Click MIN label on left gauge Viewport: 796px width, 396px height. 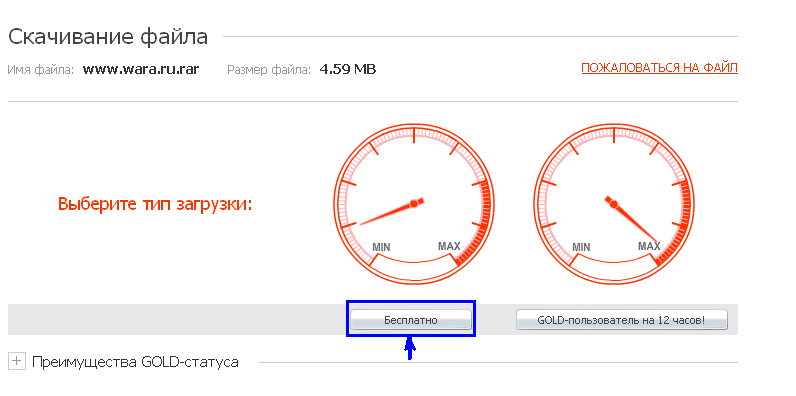tap(381, 247)
